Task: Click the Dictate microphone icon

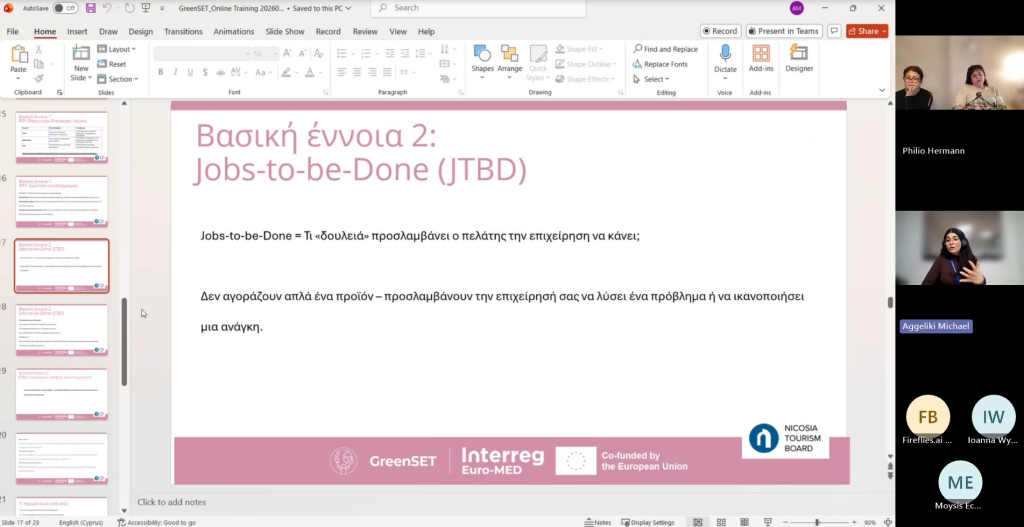Action: point(725,53)
